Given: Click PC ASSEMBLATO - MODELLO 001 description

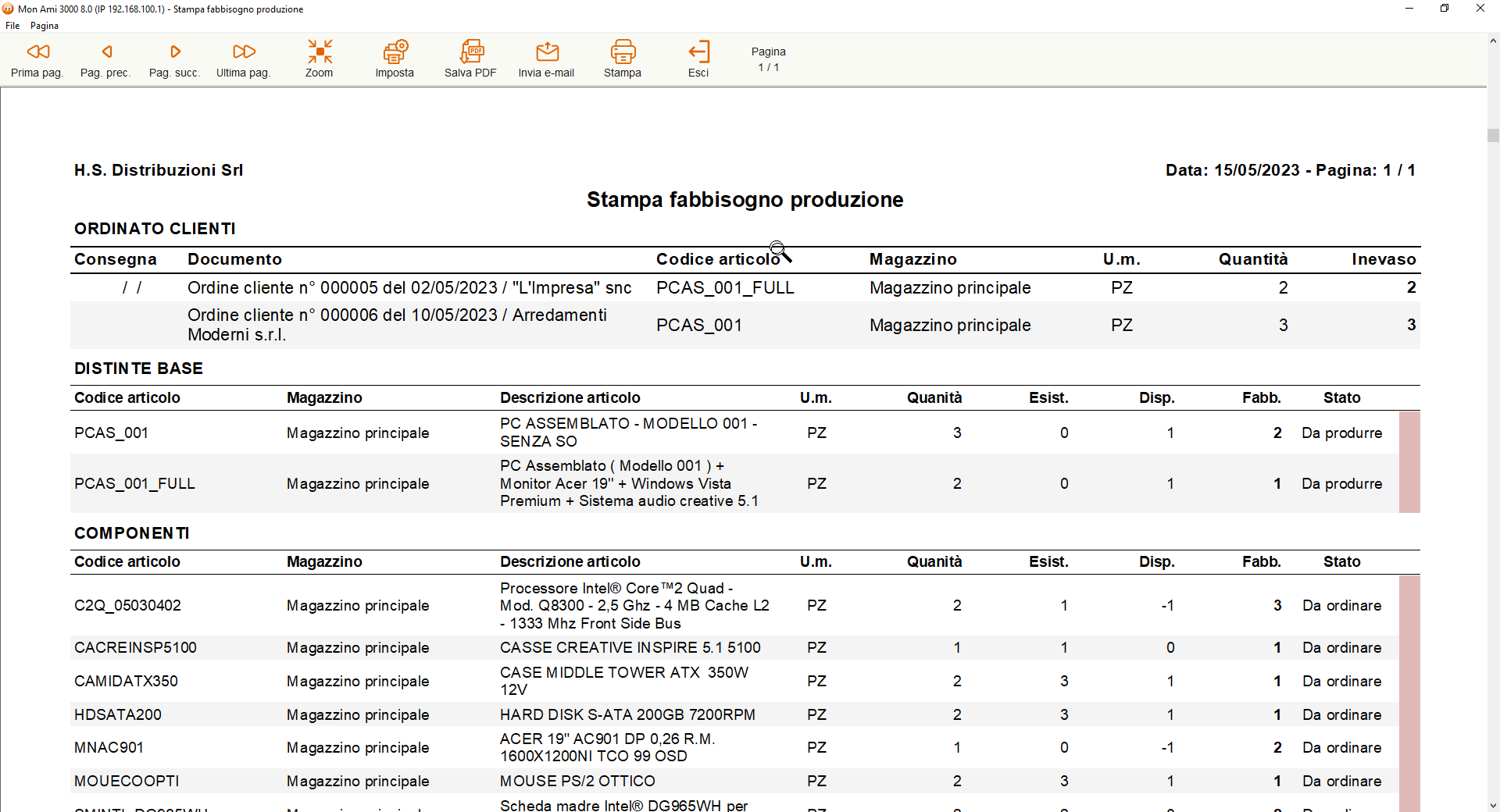Looking at the screenshot, I should tap(628, 433).
